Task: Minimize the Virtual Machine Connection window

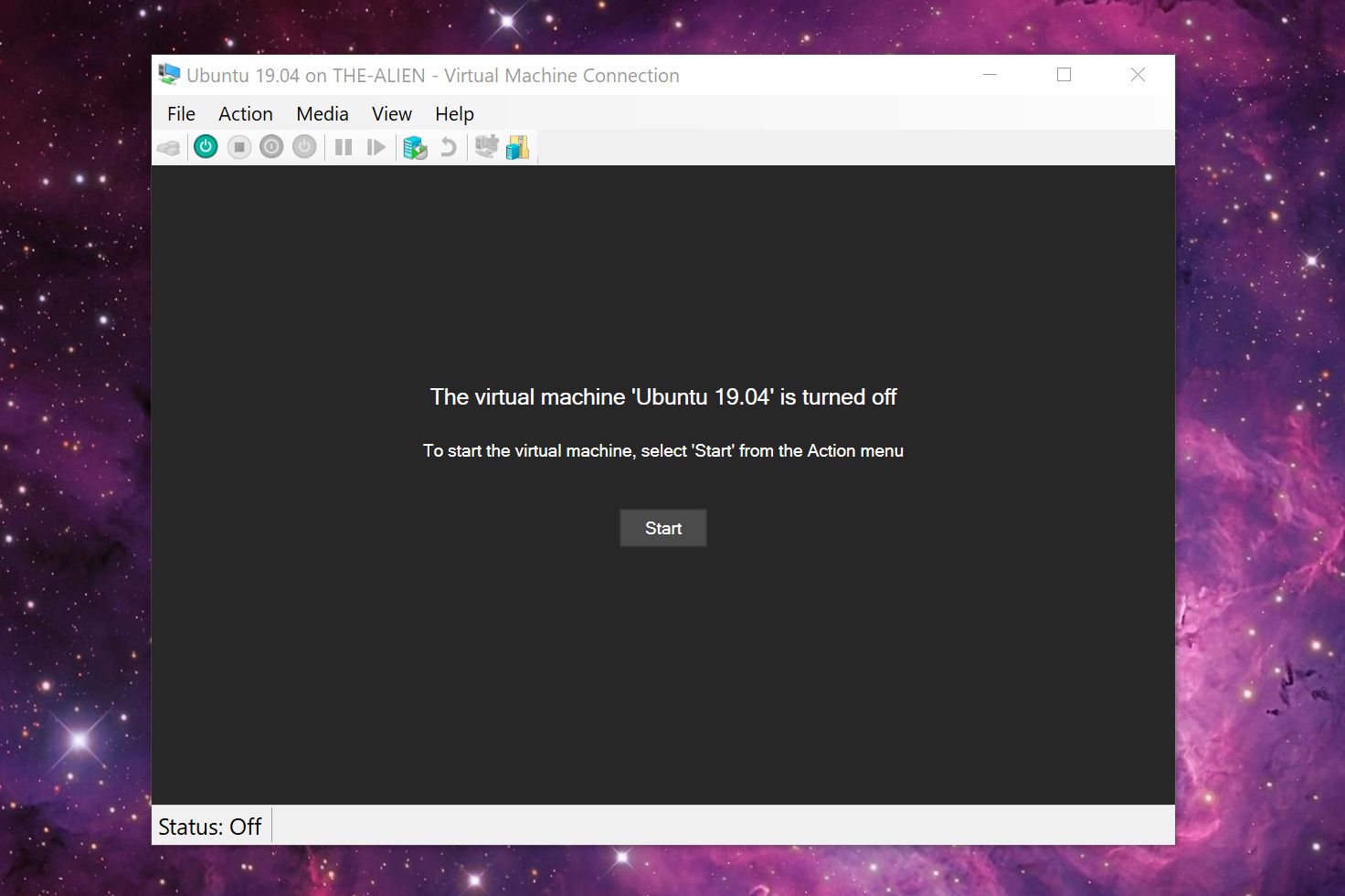Action: click(x=990, y=75)
